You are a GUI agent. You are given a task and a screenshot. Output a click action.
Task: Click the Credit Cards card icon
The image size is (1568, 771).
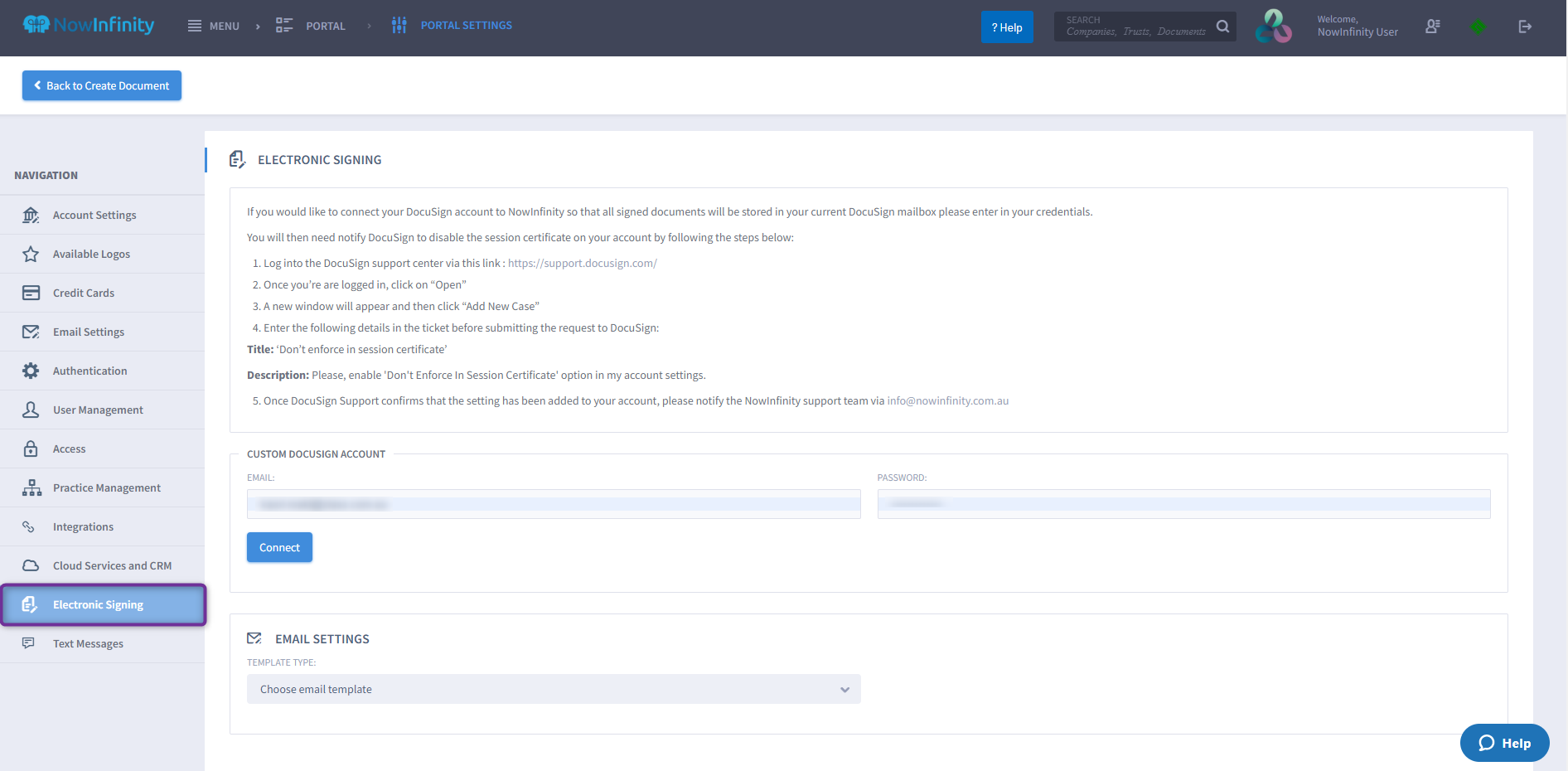pyautogui.click(x=31, y=293)
